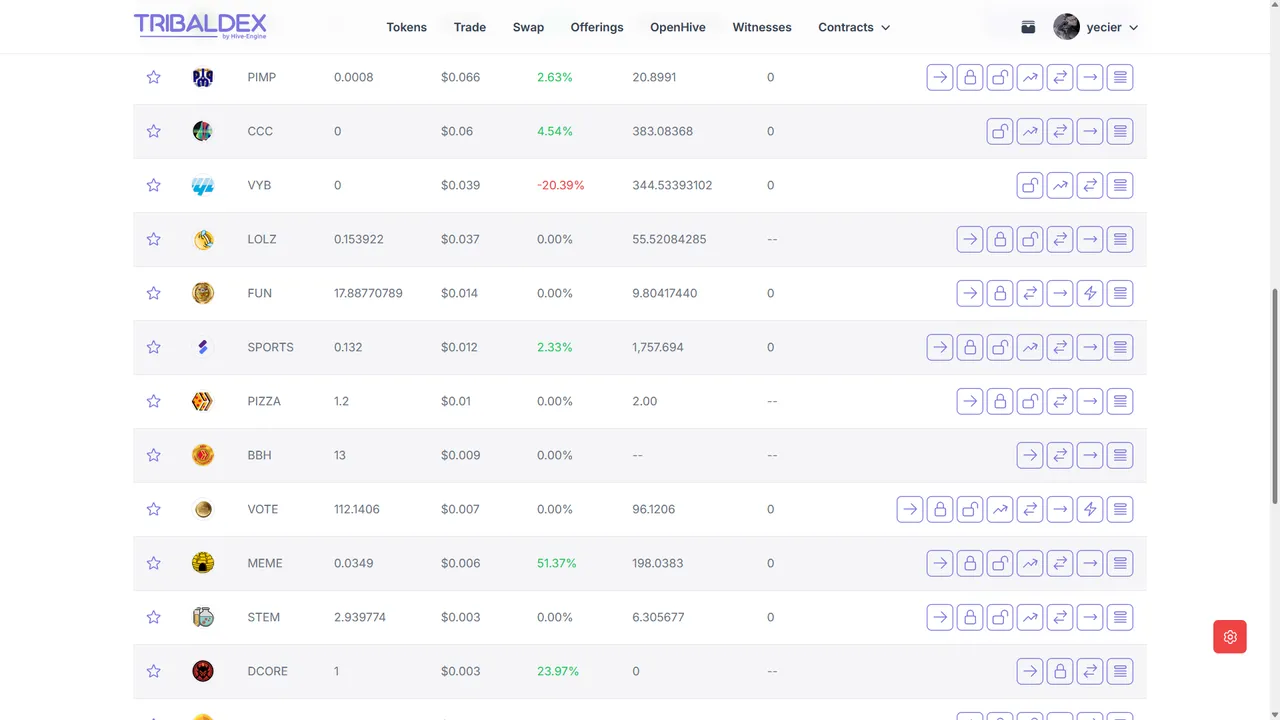Click the 51.37% change value
The height and width of the screenshot is (720, 1280).
(x=557, y=563)
